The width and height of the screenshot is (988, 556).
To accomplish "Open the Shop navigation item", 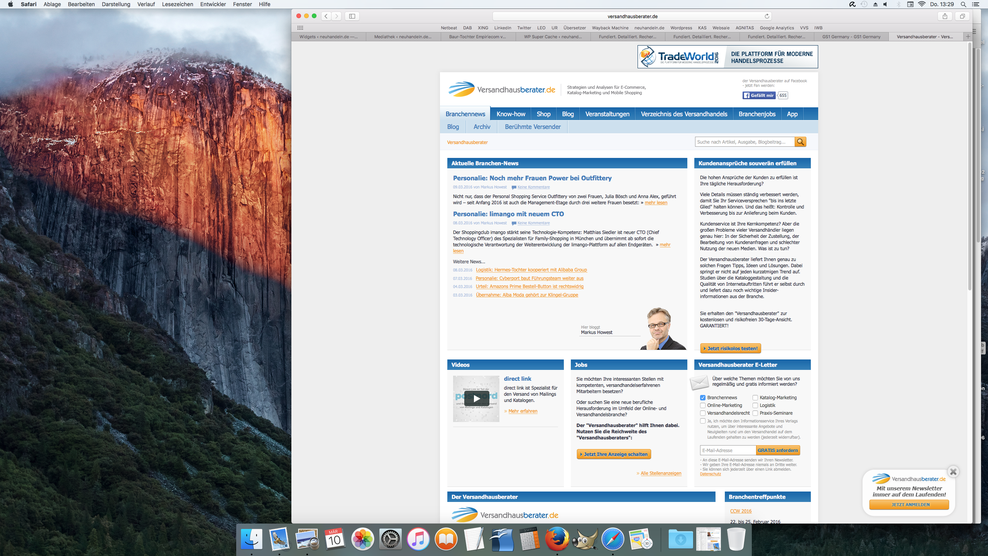I will [543, 114].
